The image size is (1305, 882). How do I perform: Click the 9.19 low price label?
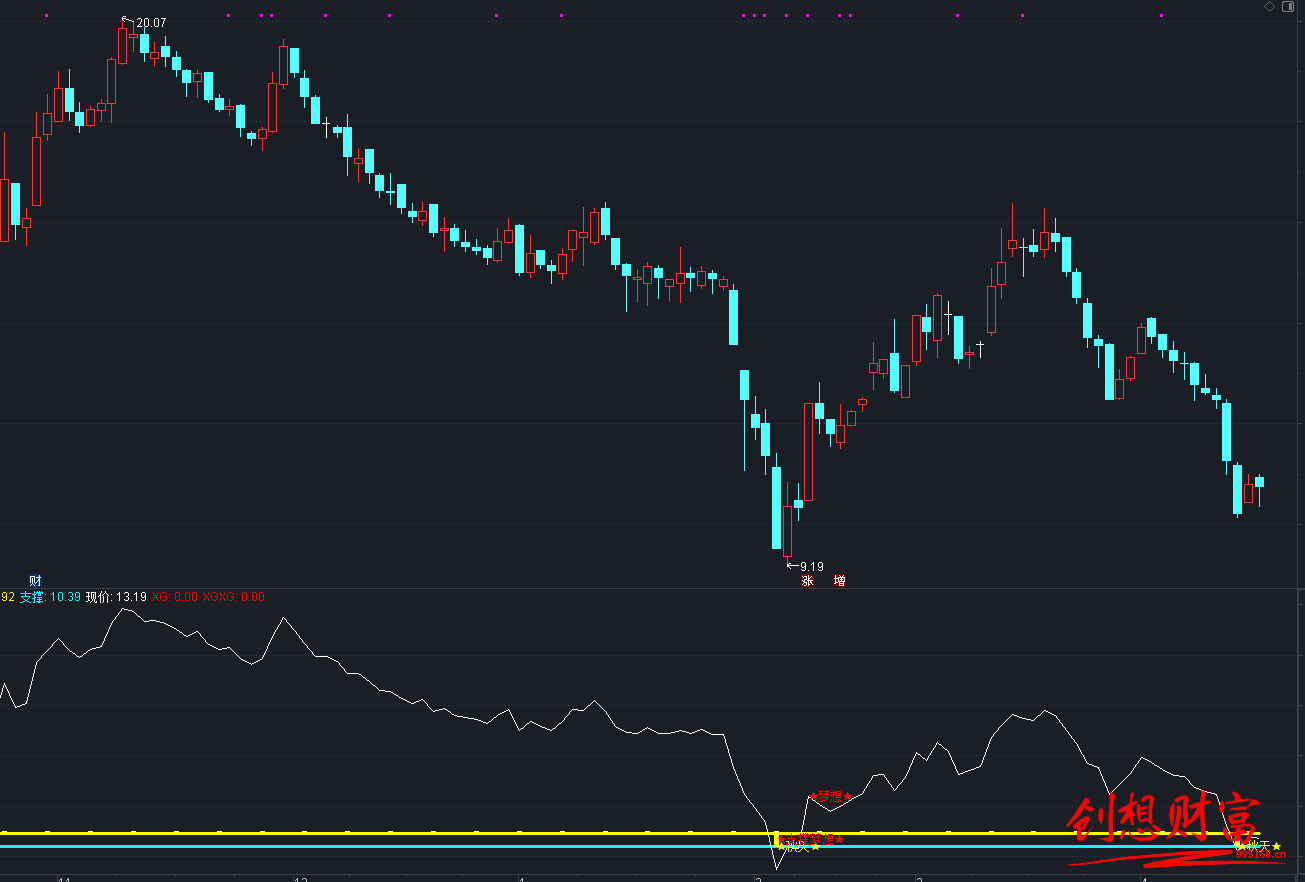point(812,566)
